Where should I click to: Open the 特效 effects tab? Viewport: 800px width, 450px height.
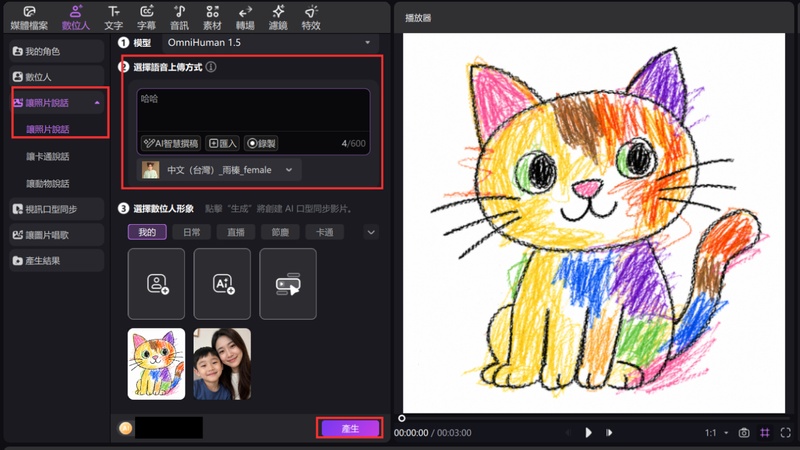coord(311,18)
